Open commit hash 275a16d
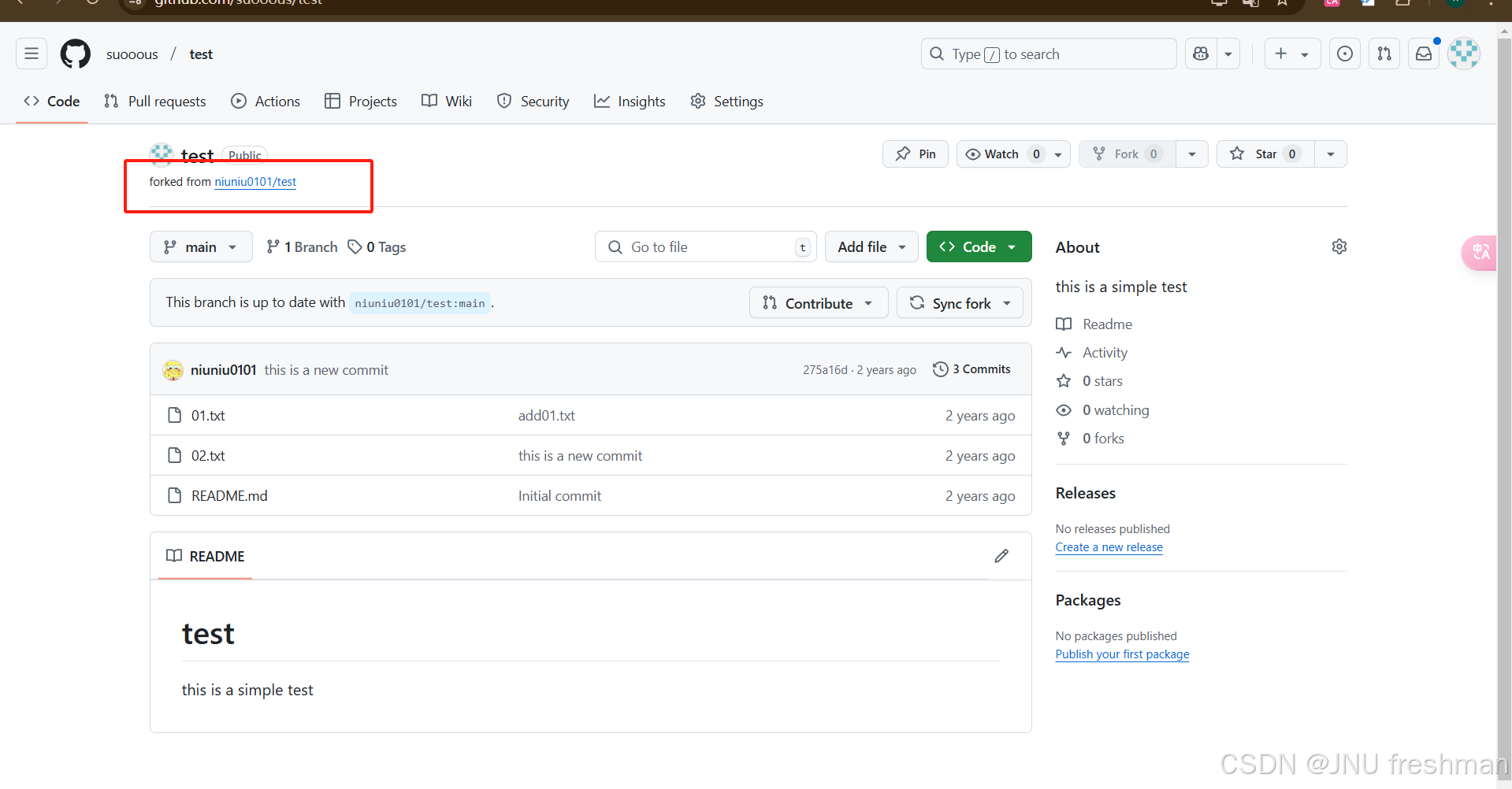Viewport: 1512px width, 789px height. pos(825,369)
